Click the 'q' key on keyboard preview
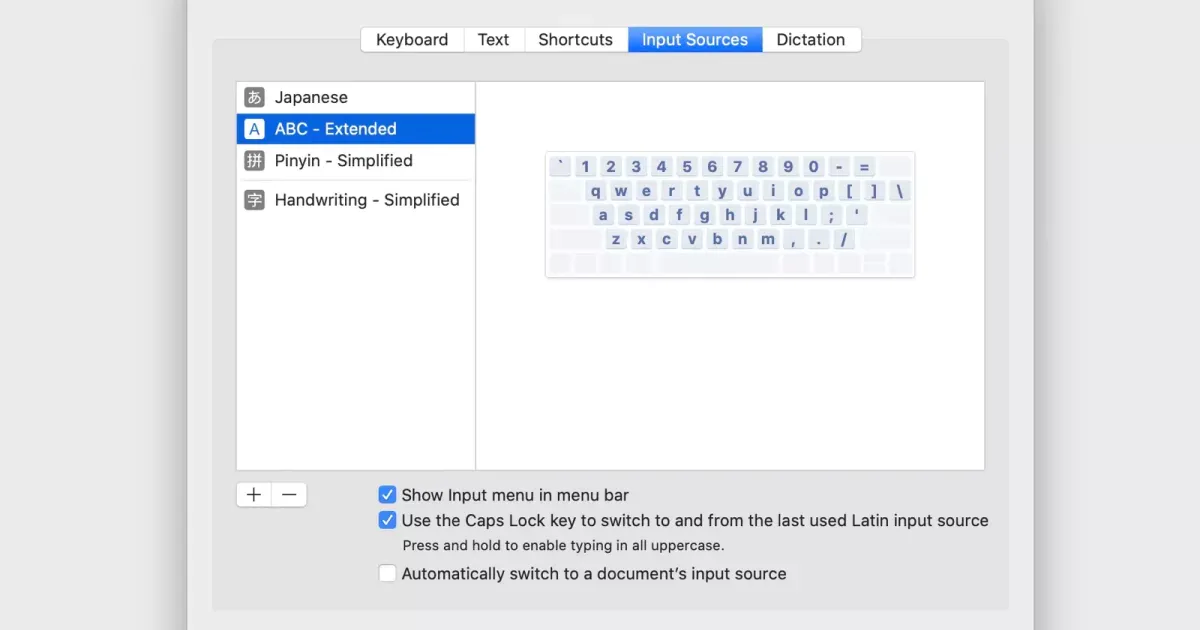Screen dimensions: 1200x630 pos(596,191)
